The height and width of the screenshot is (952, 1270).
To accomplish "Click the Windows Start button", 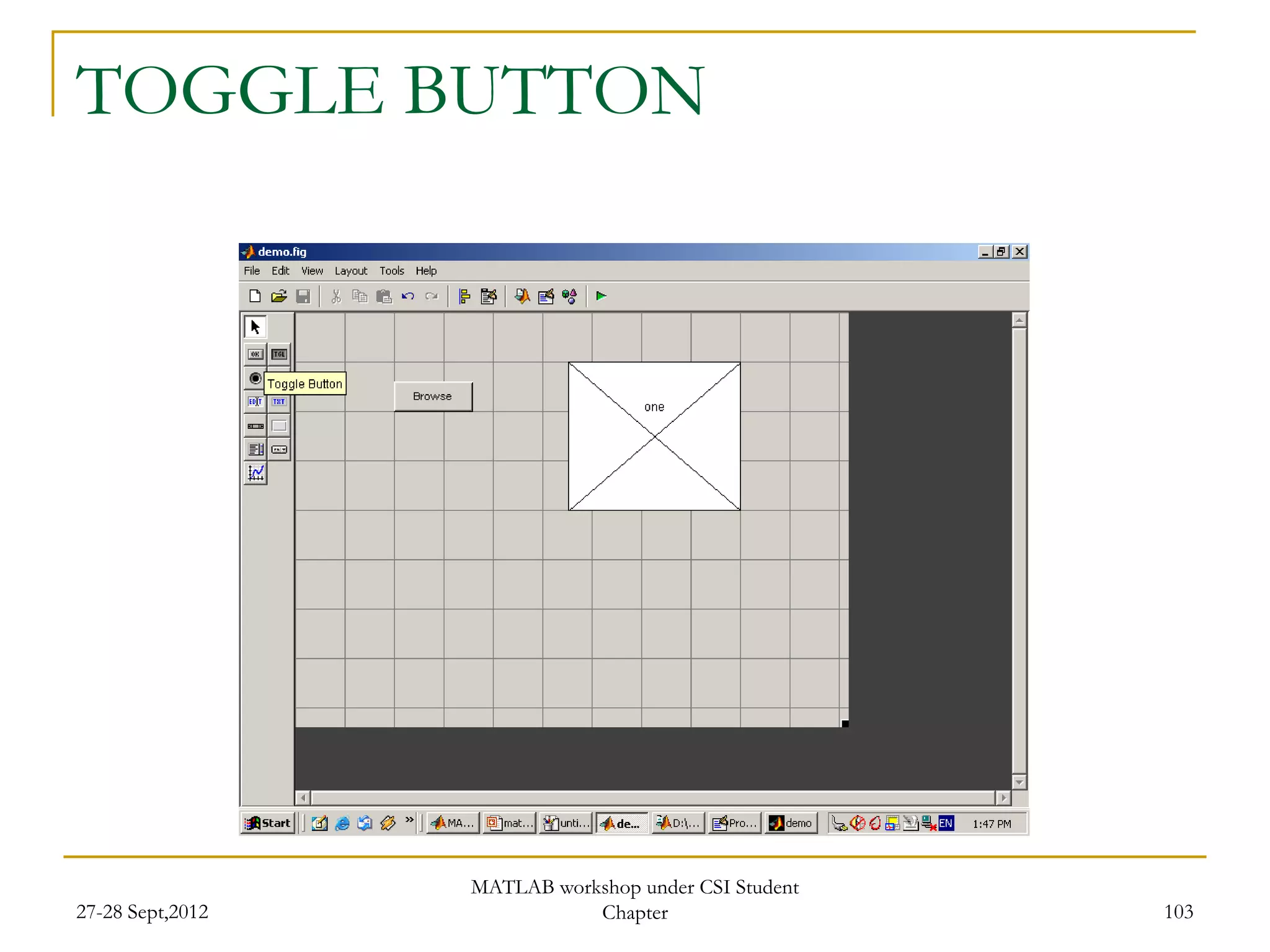I will coord(268,823).
